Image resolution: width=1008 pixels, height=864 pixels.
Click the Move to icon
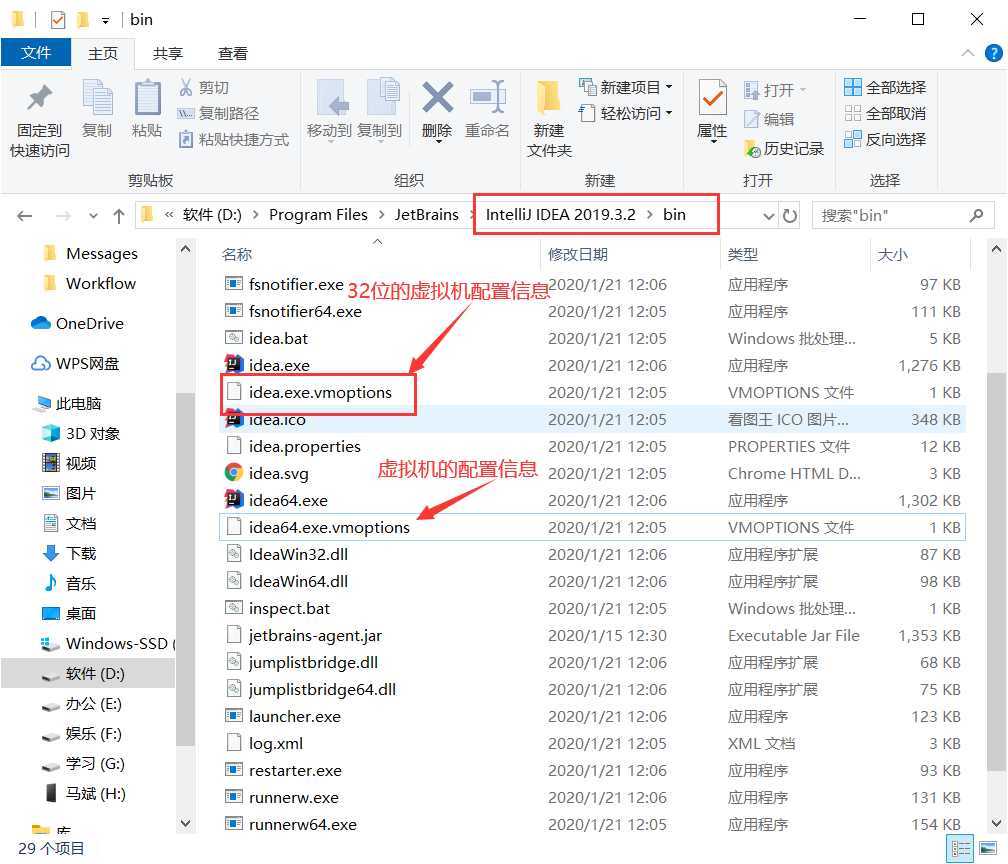click(x=333, y=98)
